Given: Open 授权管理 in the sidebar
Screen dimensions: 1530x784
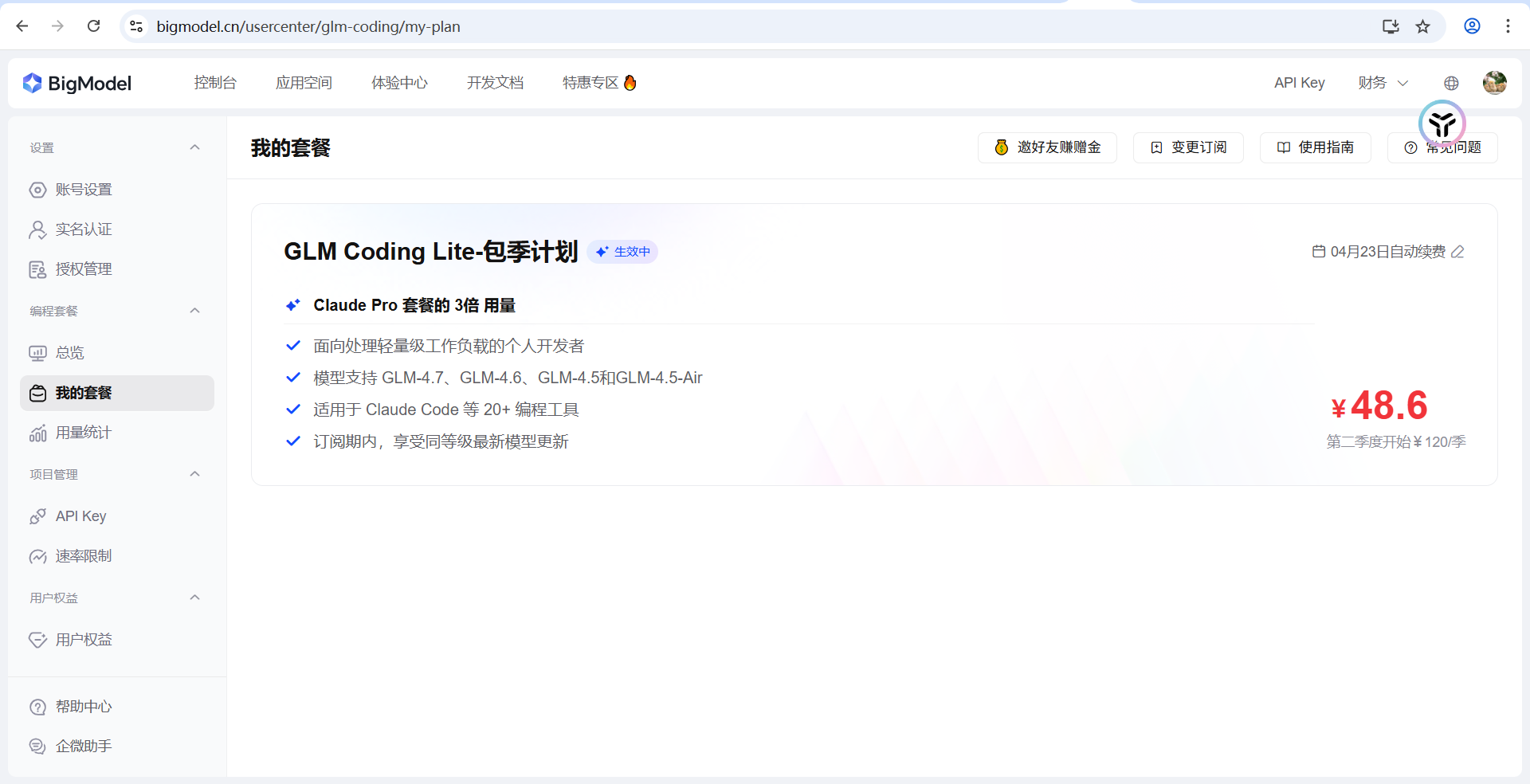Looking at the screenshot, I should tap(117, 269).
